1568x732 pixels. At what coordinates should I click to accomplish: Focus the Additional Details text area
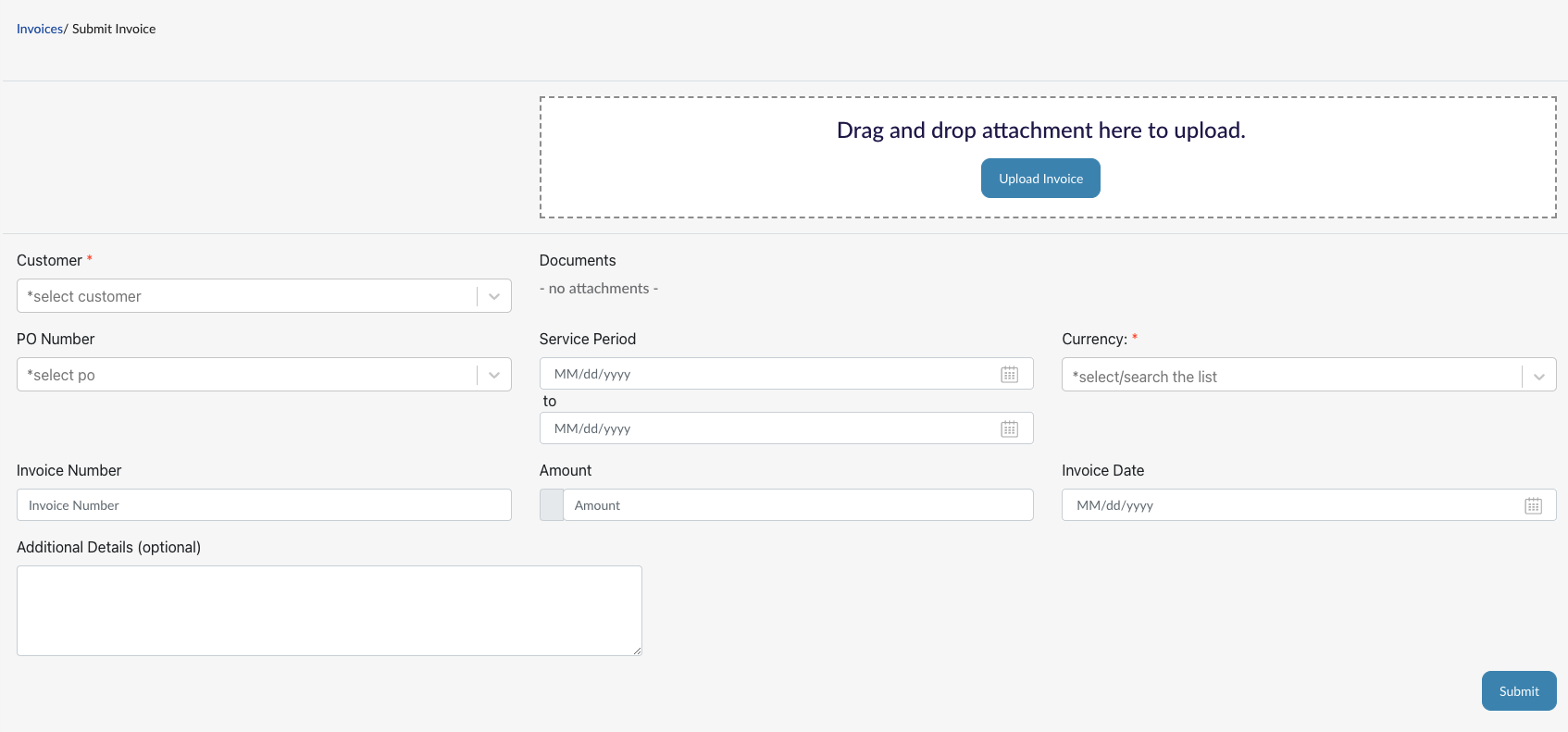[x=329, y=611]
